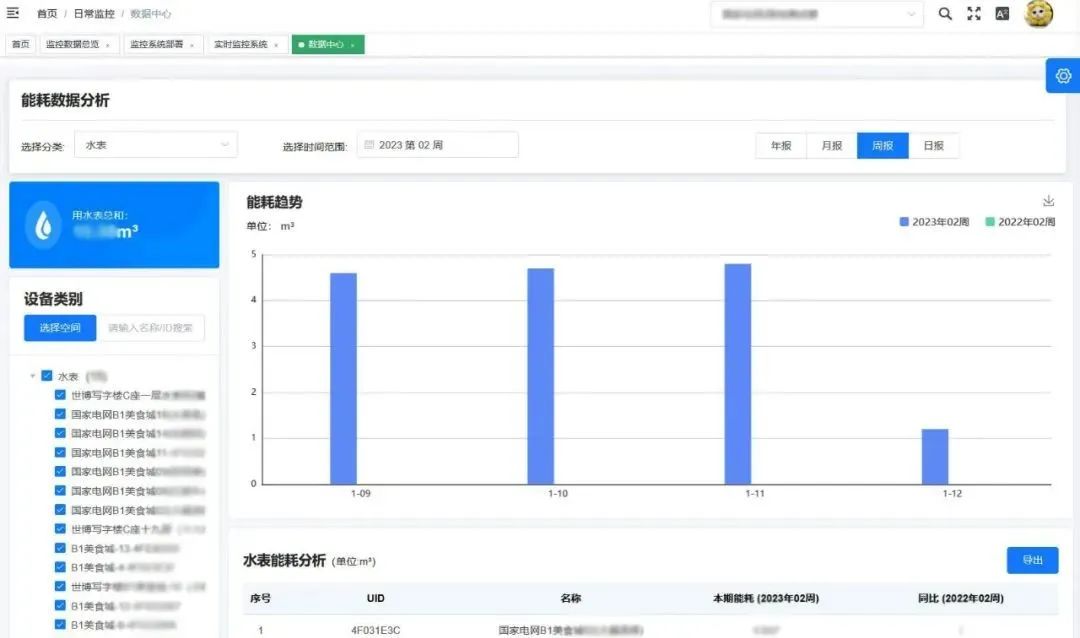Open the settings gear panel
The image size is (1080, 638).
point(1063,76)
